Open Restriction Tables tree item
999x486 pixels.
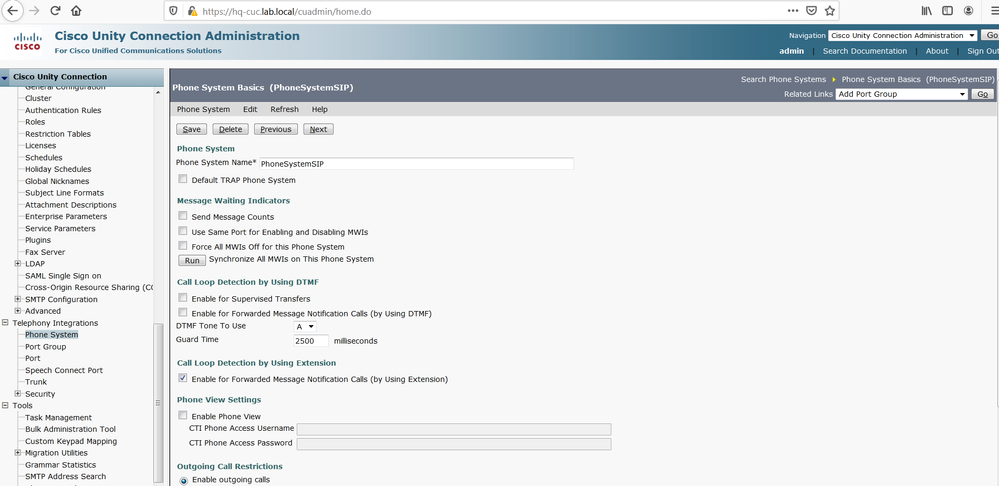click(57, 134)
